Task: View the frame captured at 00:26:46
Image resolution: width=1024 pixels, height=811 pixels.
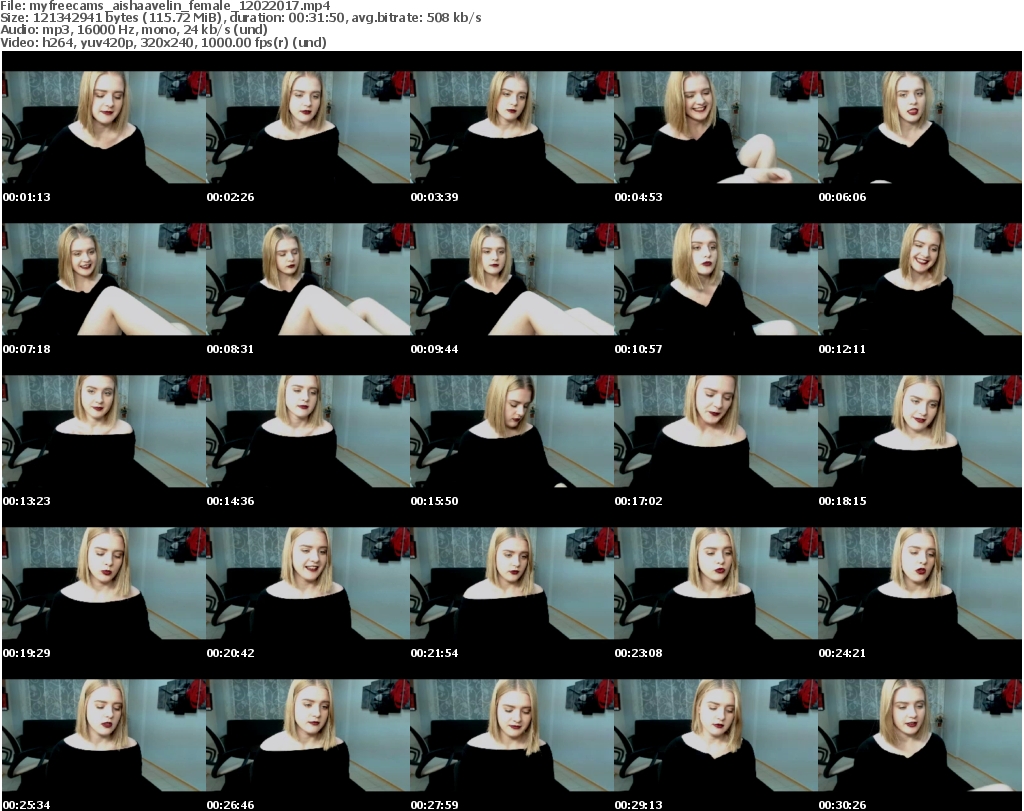Action: [x=308, y=735]
